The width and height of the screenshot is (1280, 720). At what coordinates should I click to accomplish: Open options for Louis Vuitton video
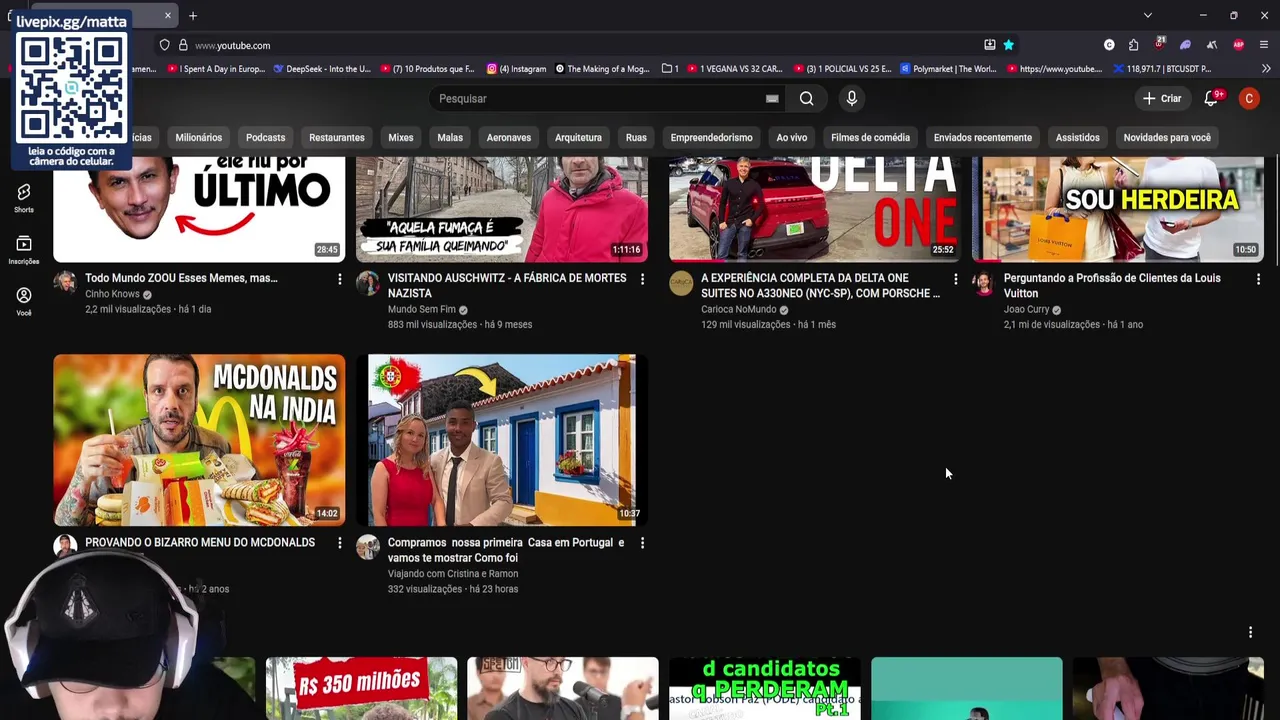(1258, 279)
